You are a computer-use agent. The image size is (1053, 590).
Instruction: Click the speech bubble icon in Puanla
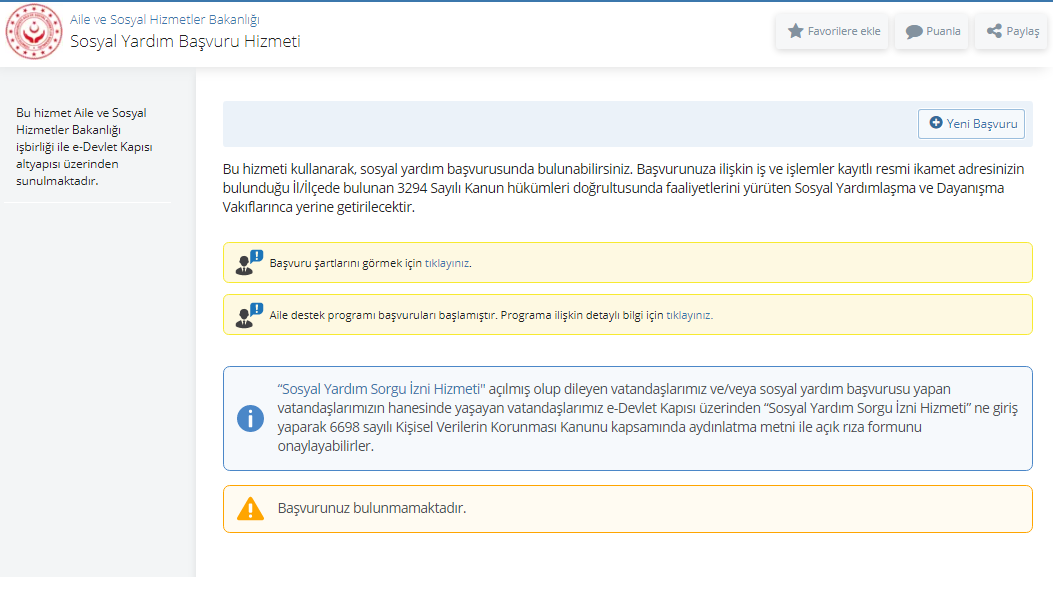[914, 31]
